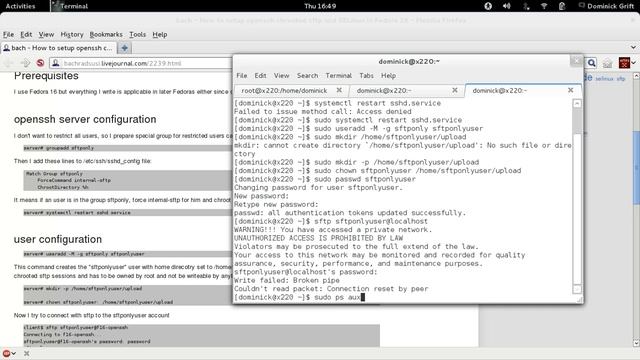Close the add-on bar with X icon

coord(27,353)
